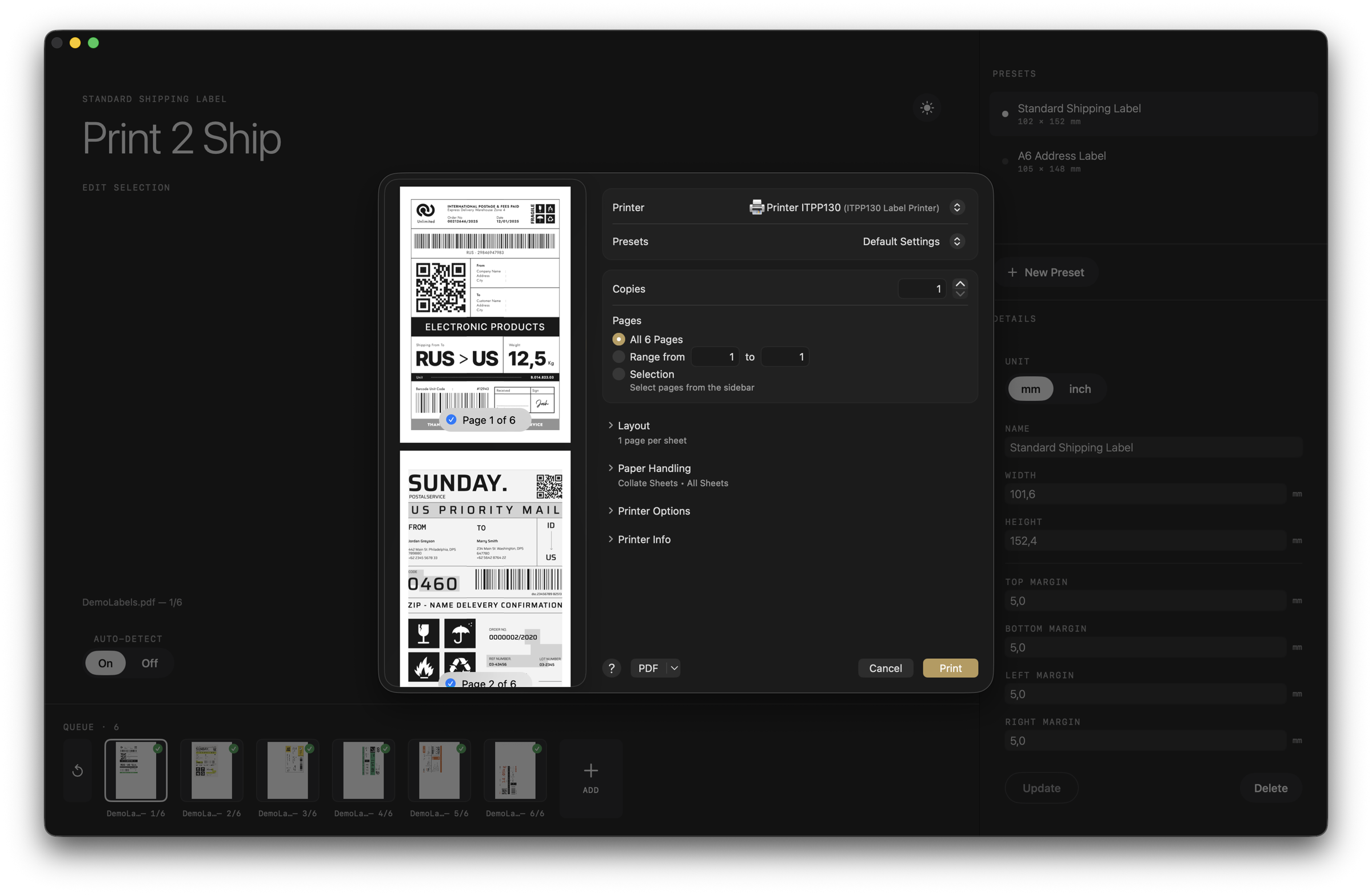The width and height of the screenshot is (1372, 895).
Task: Open the PDF dropdown arrow
Action: [674, 668]
